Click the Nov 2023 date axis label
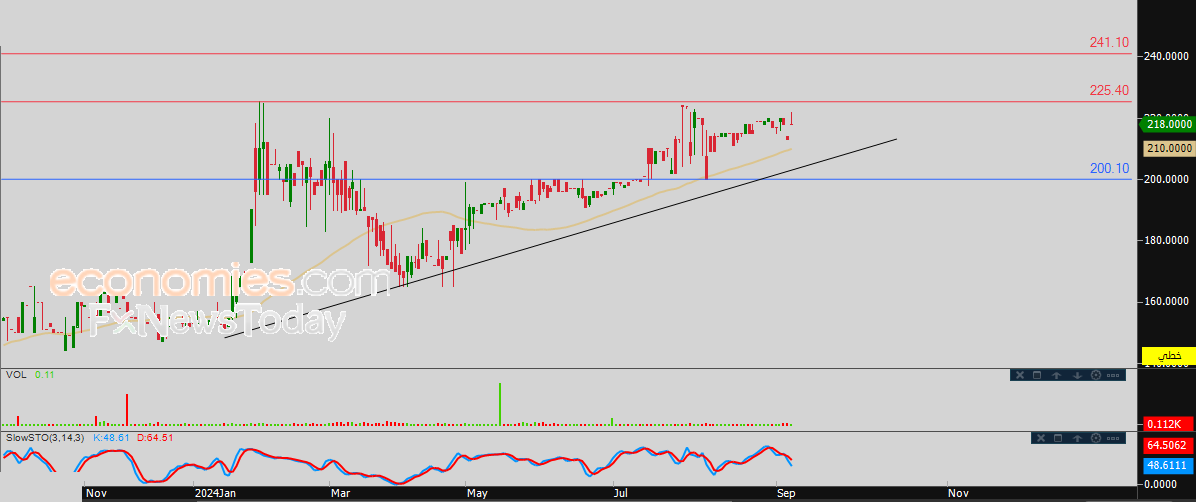1196x502 pixels. [95, 494]
